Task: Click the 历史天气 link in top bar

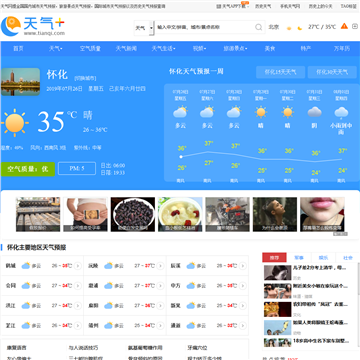Action: coord(263,6)
